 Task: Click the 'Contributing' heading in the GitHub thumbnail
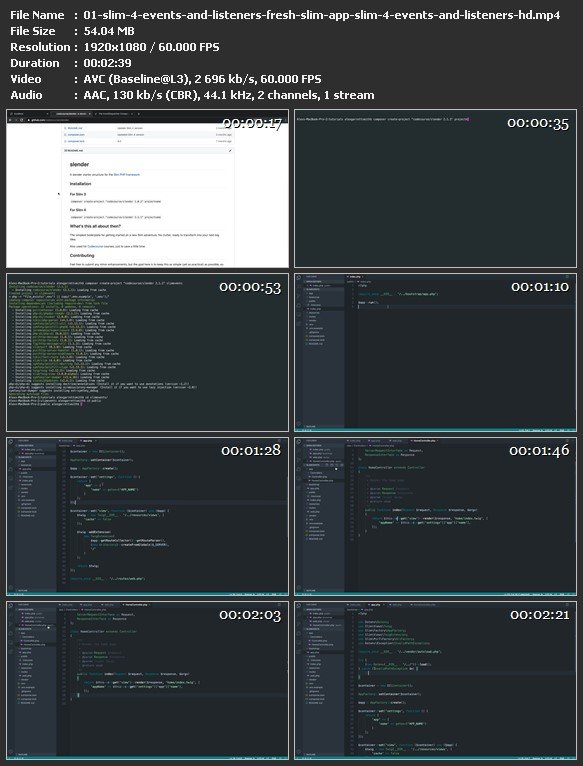82,255
